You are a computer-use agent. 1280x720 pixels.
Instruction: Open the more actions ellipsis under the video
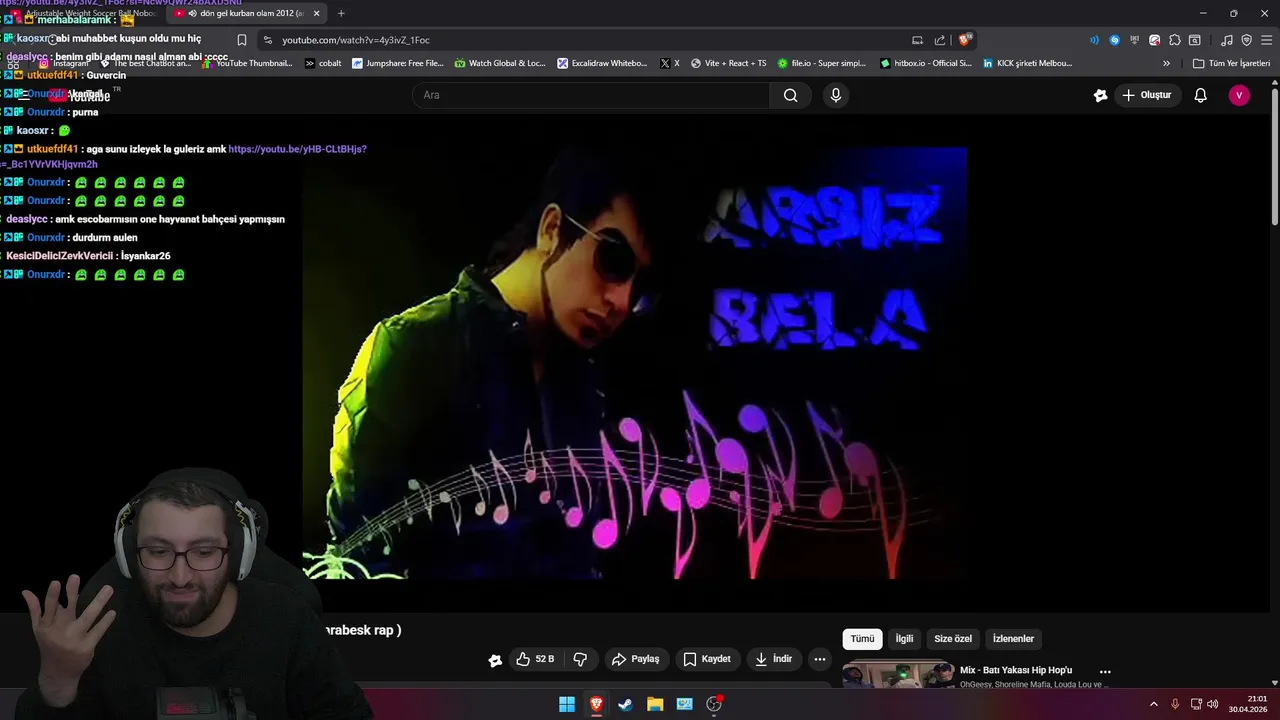[820, 659]
